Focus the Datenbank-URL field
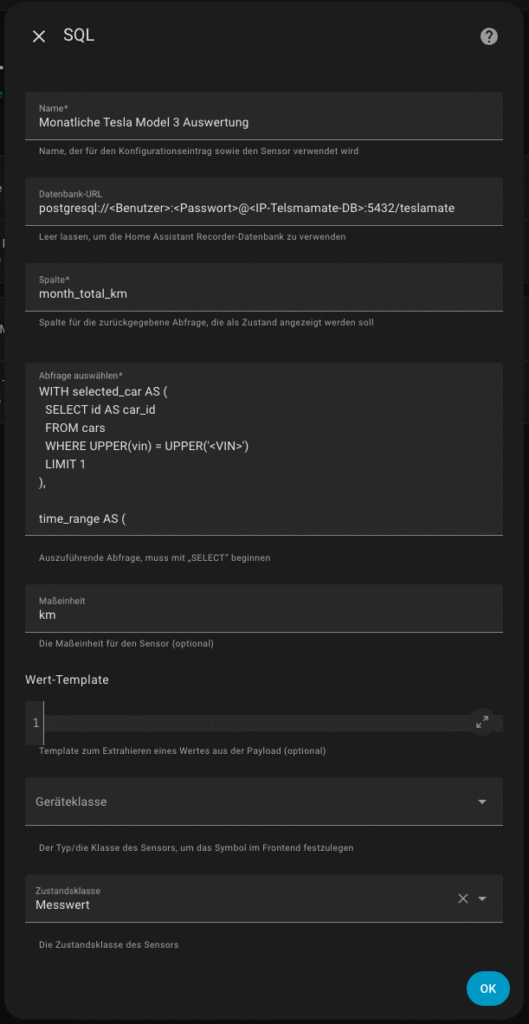The width and height of the screenshot is (529, 1024). tap(264, 201)
